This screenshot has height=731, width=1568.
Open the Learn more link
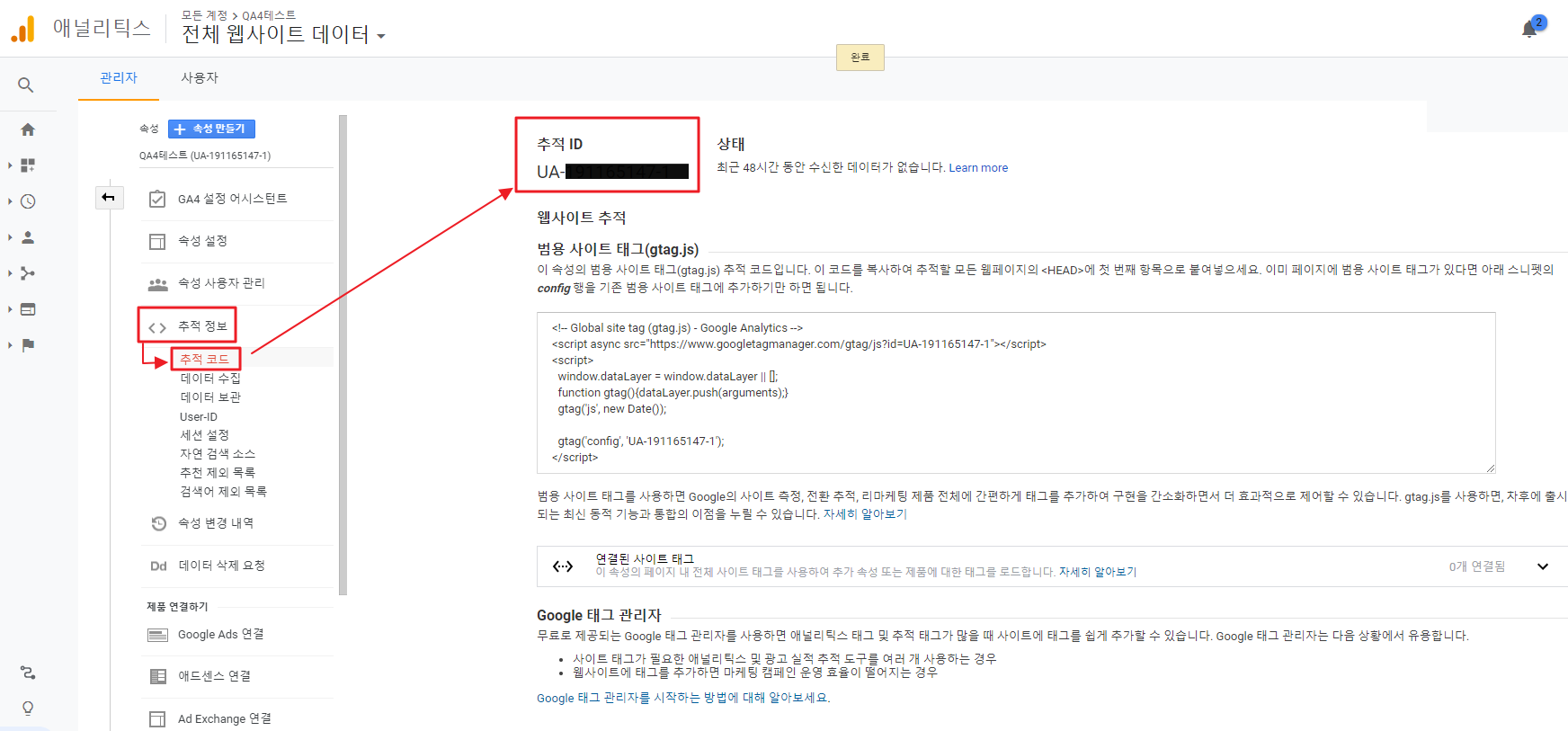(978, 168)
